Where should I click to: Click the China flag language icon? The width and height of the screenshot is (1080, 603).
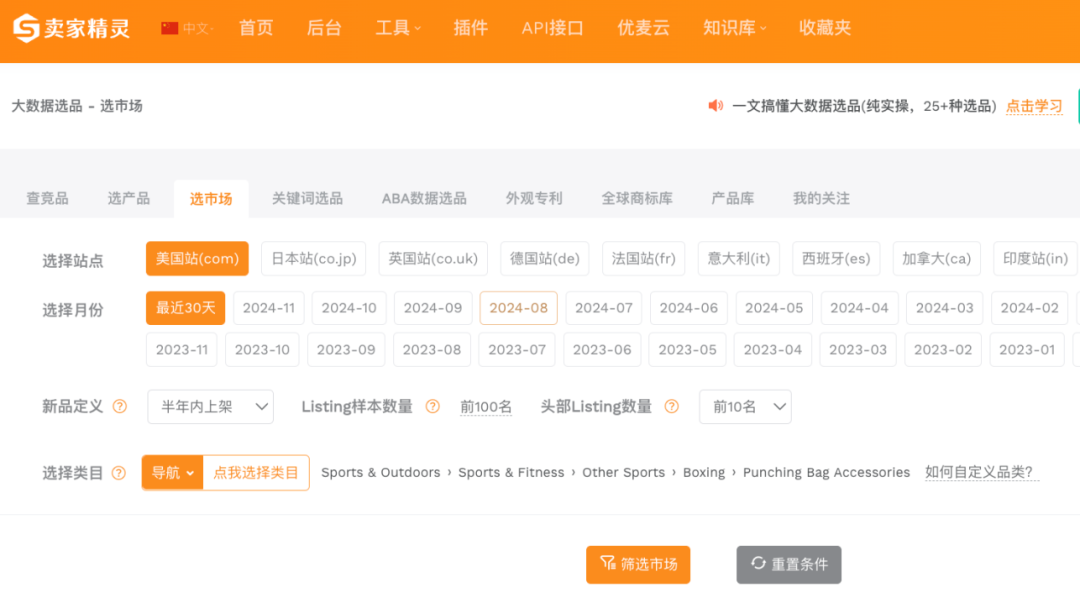[169, 28]
